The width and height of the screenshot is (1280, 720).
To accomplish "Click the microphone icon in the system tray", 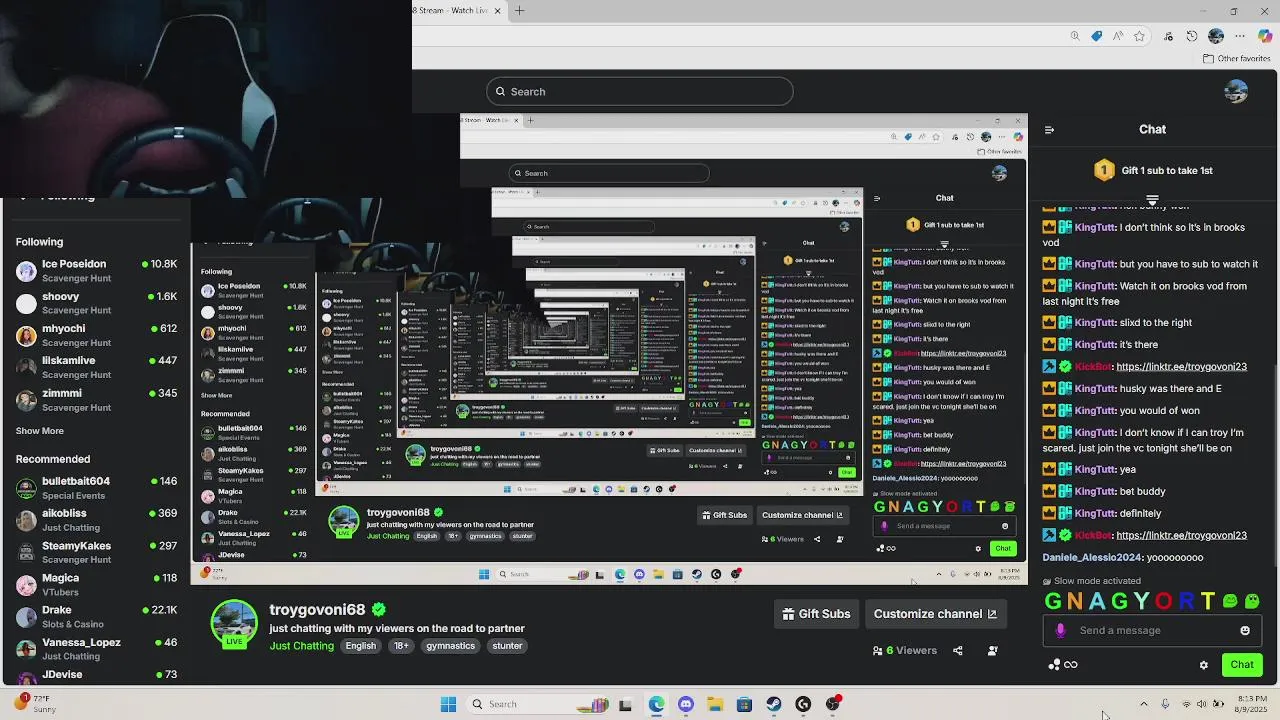I will (x=1165, y=704).
